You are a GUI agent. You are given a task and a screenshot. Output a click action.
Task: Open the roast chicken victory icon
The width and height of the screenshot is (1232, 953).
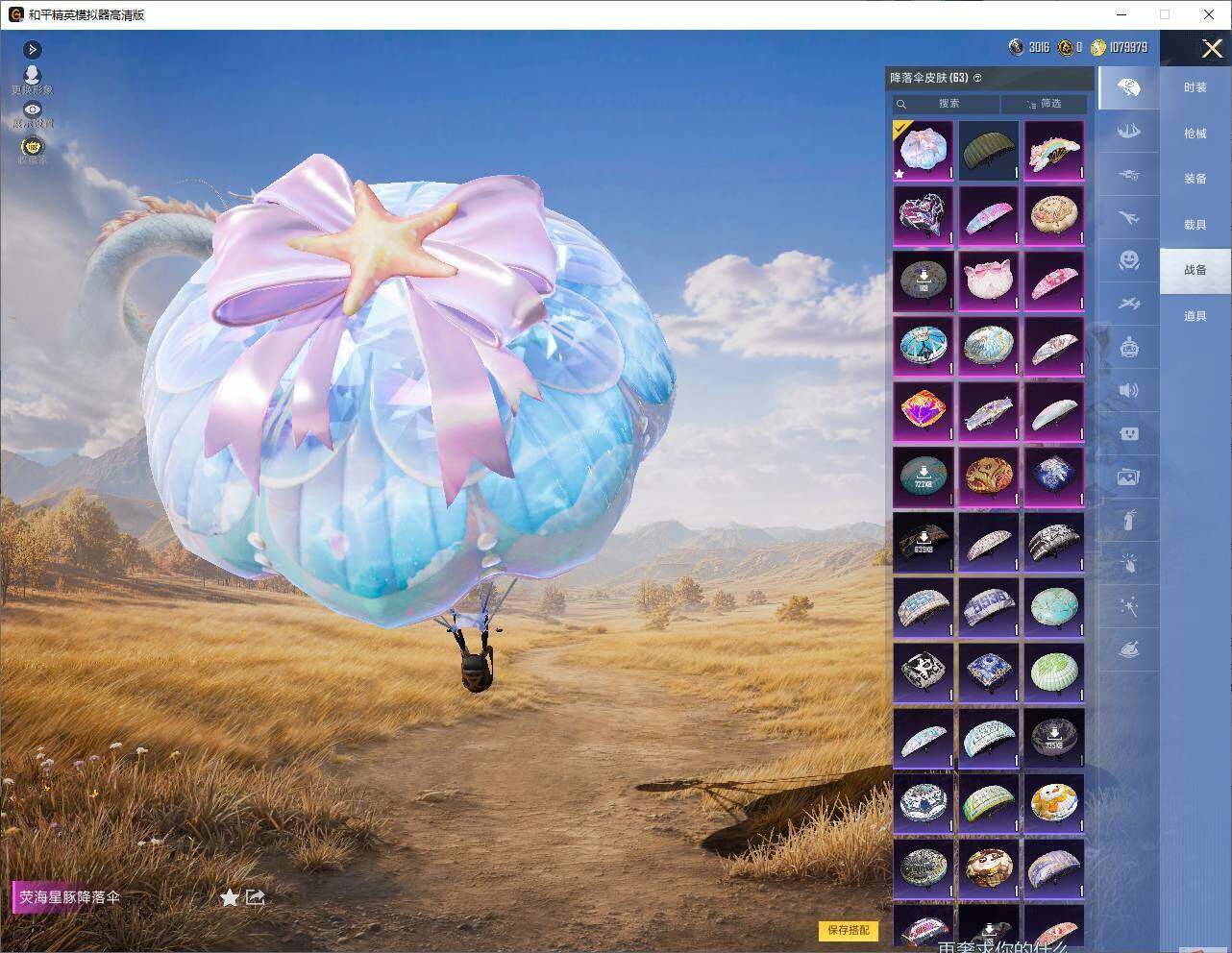click(1129, 649)
